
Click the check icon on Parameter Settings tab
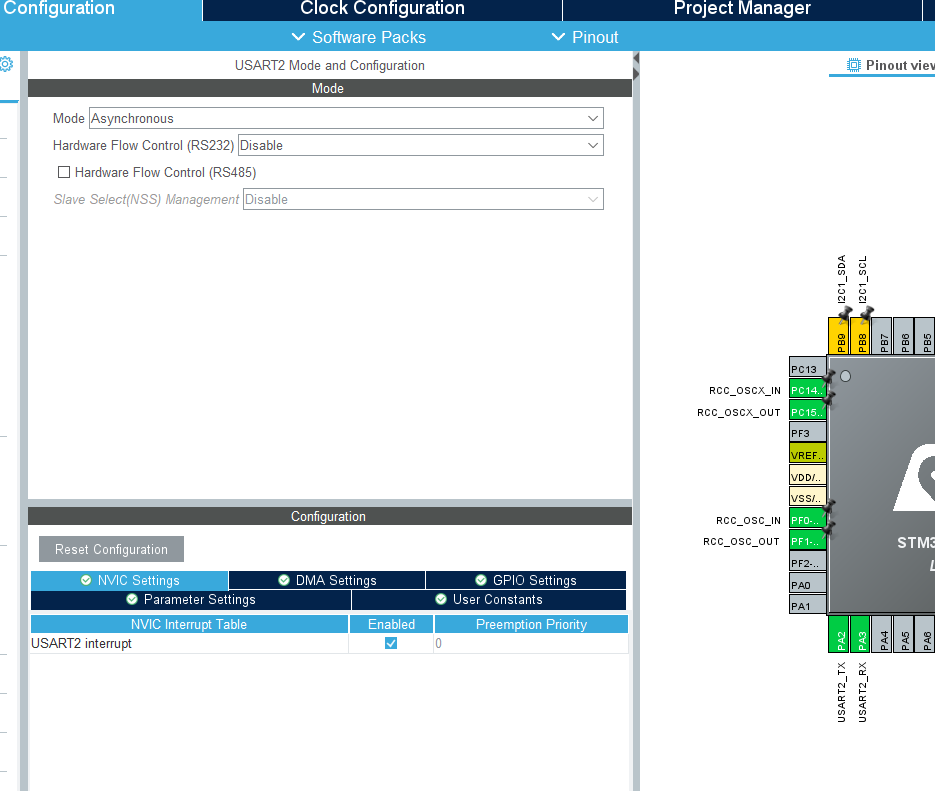coord(132,599)
